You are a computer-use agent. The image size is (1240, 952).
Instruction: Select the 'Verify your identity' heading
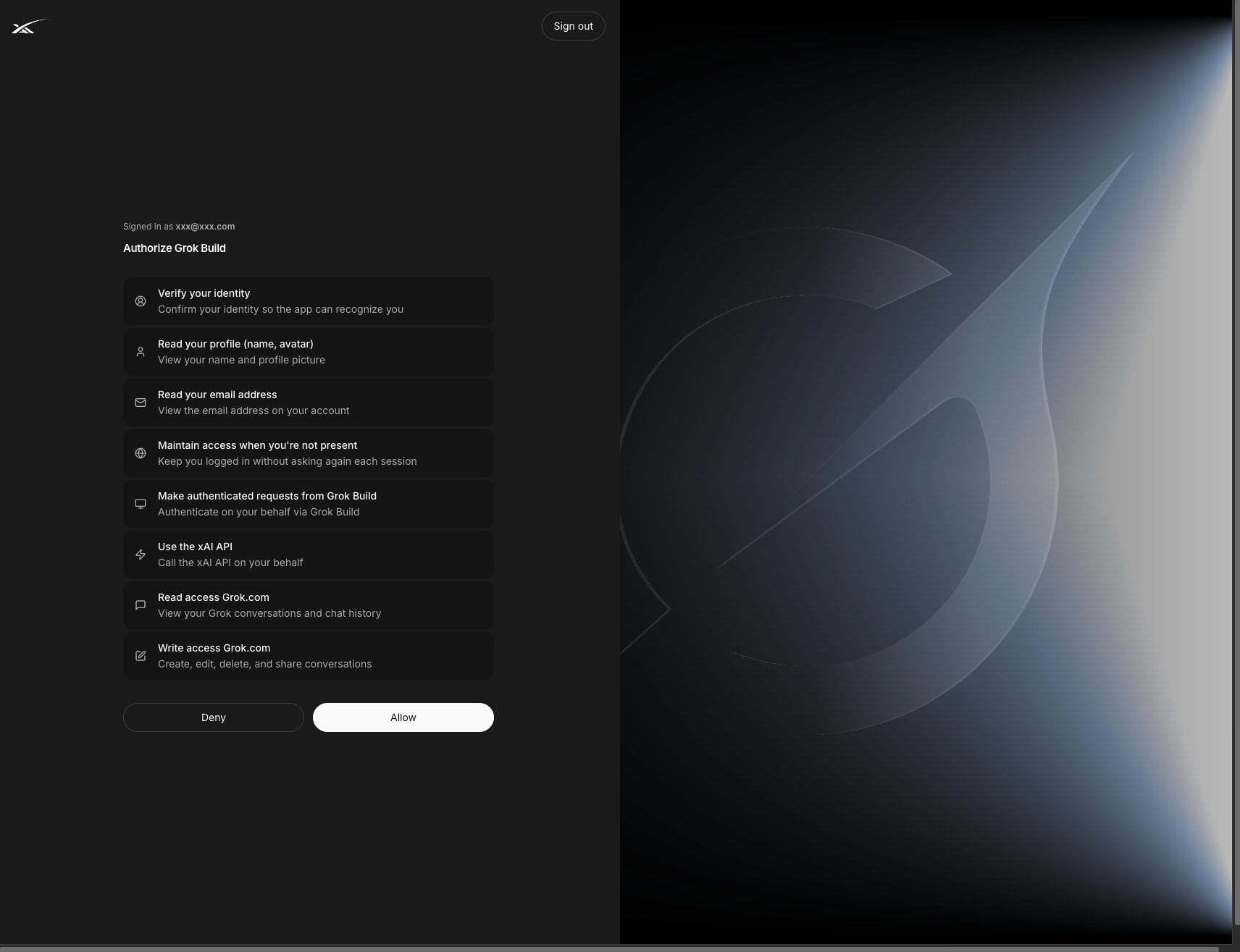pyautogui.click(x=204, y=293)
